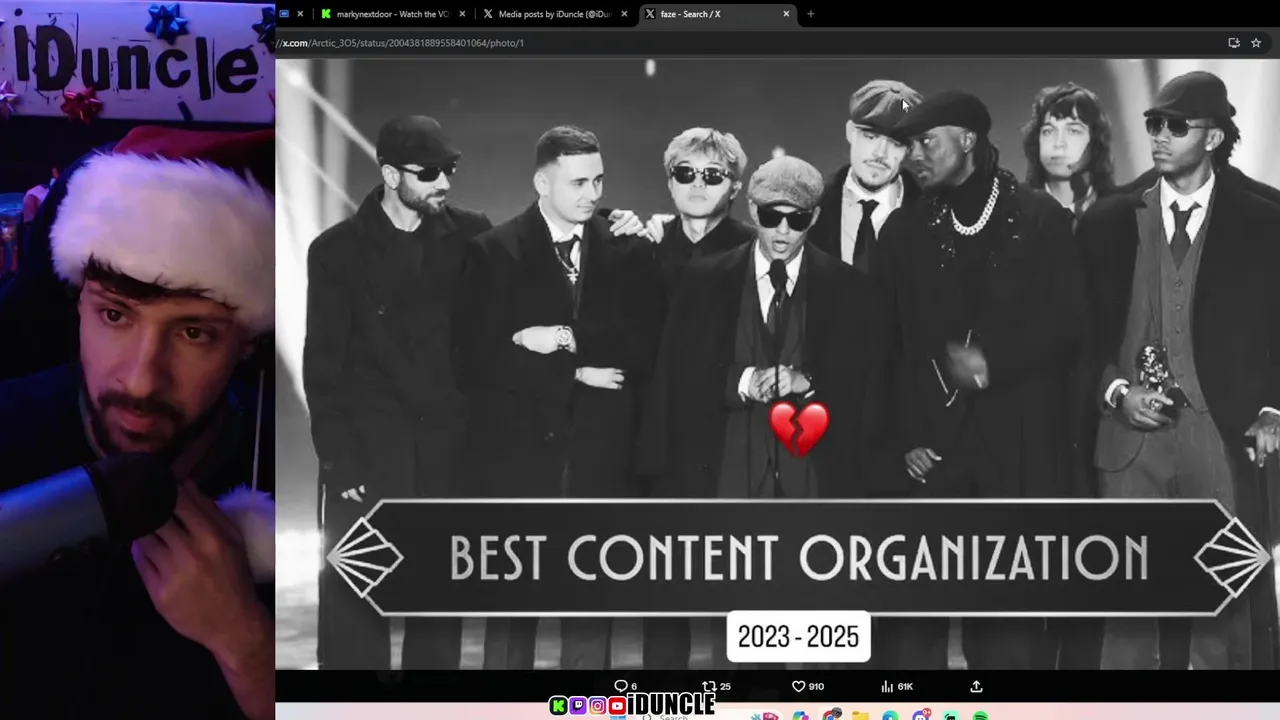Open a new browser tab with plus button
The image size is (1280, 720).
point(810,14)
